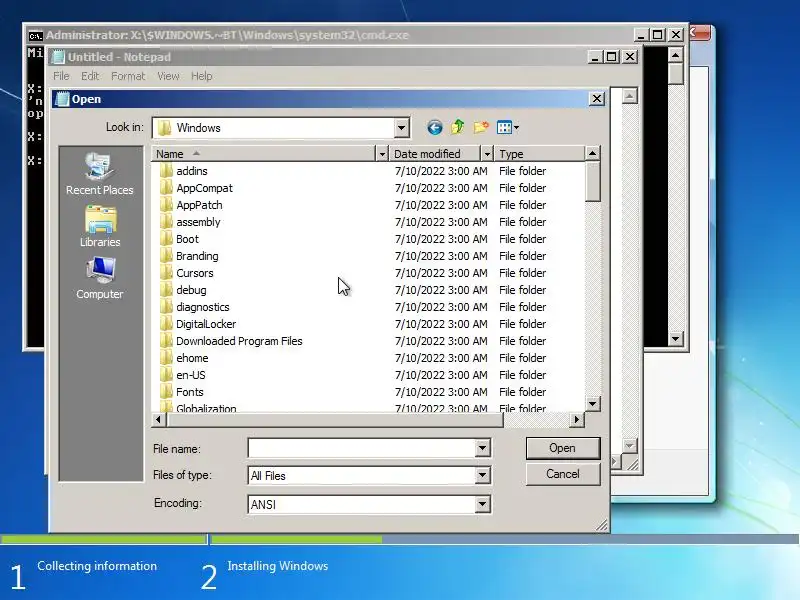Click the file list scroll right arrow
Screen dimensions: 800x600
pos(577,419)
